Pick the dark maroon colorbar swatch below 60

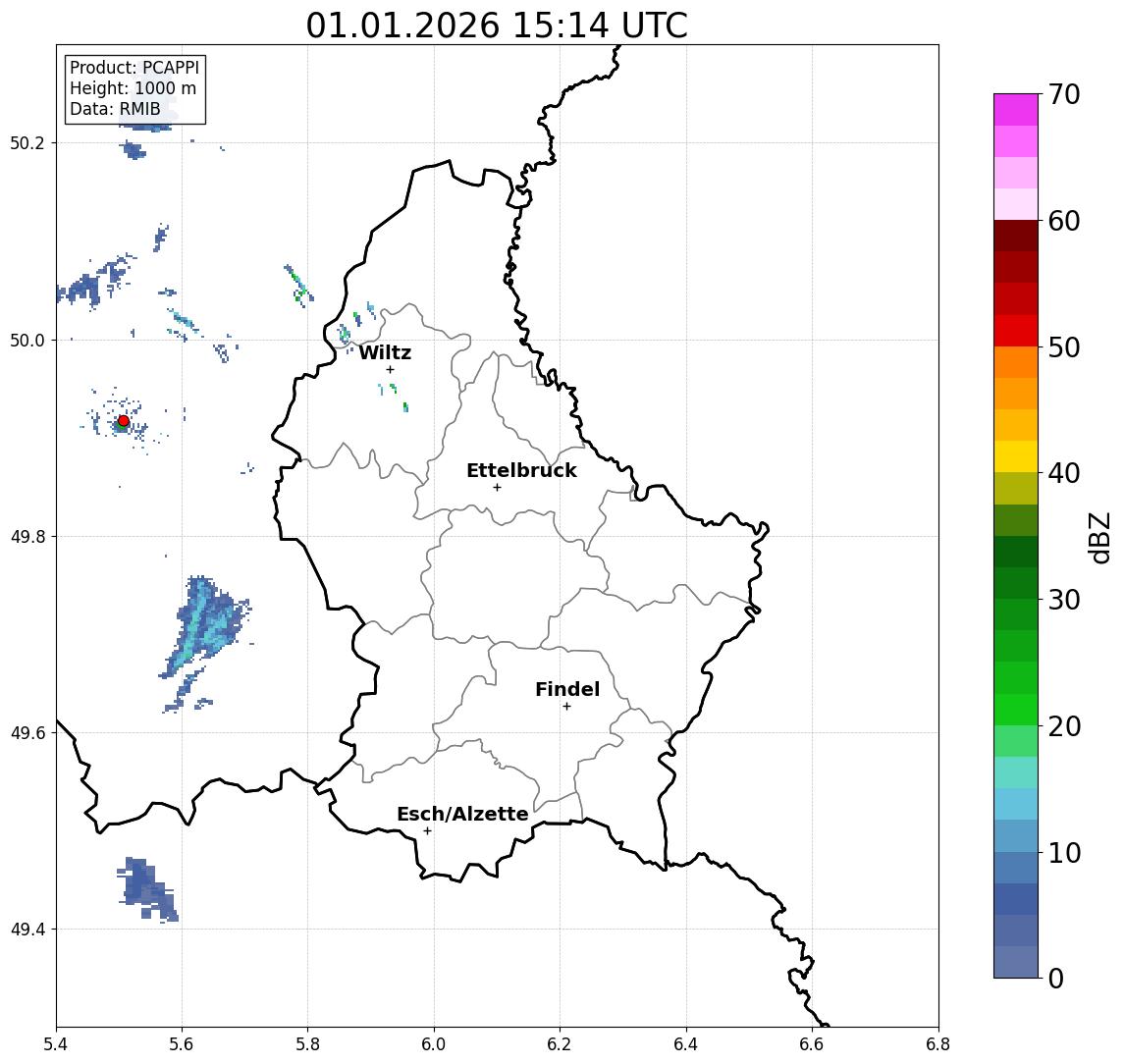click(x=1016, y=236)
